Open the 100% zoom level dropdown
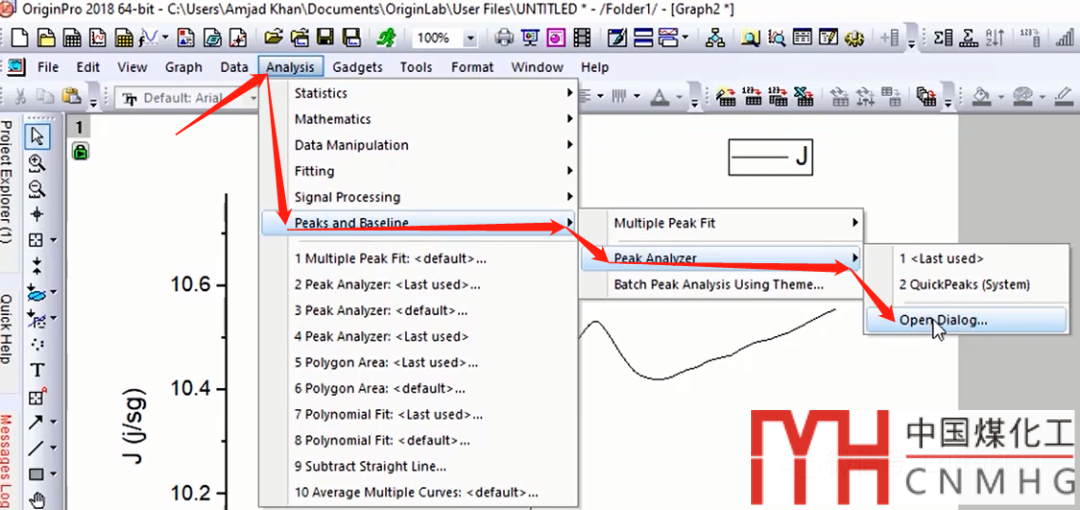This screenshot has height=510, width=1080. [470, 38]
